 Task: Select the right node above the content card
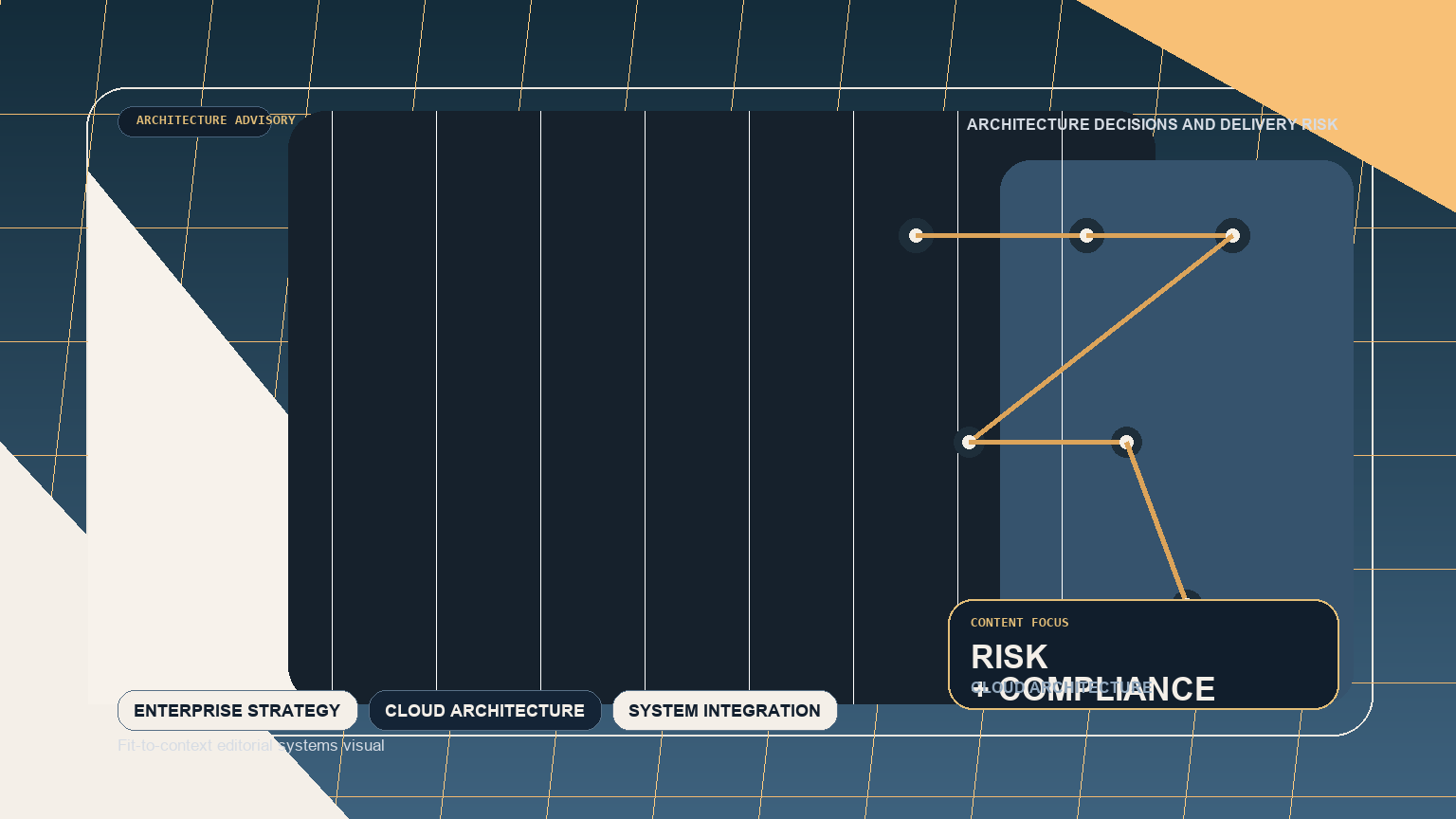(1125, 443)
